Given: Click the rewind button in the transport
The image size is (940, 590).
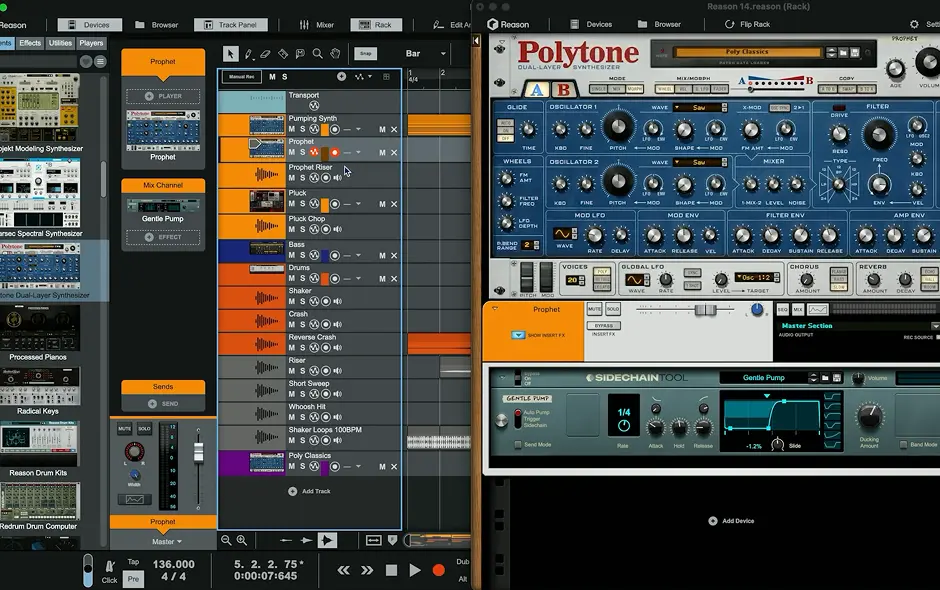Looking at the screenshot, I should [x=344, y=570].
